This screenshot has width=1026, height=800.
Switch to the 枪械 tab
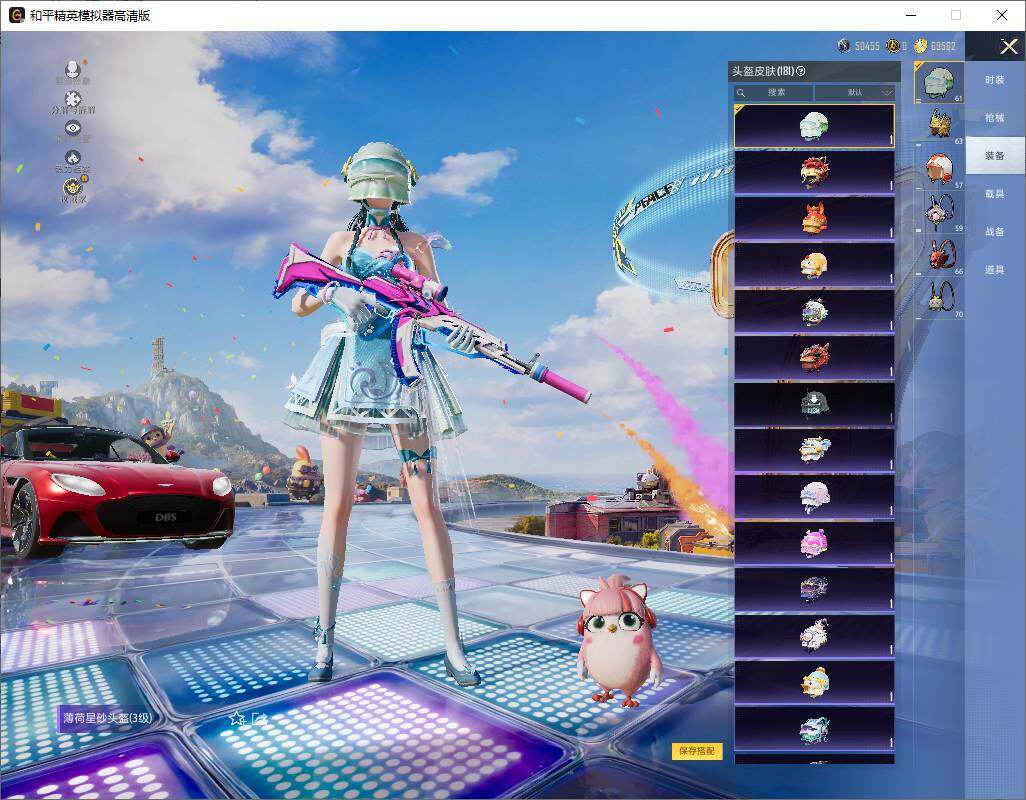995,118
